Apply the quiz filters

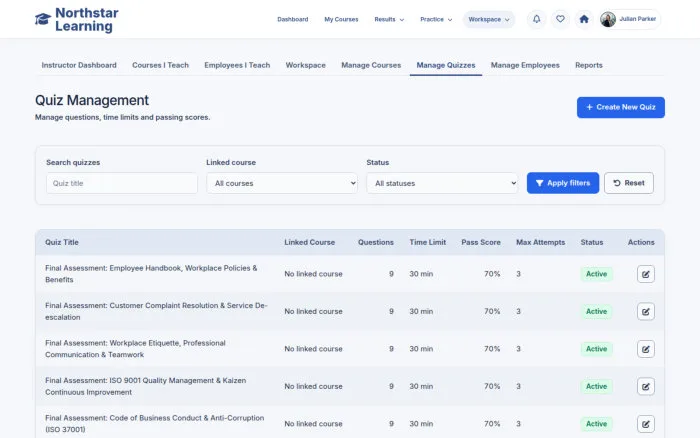coord(562,183)
